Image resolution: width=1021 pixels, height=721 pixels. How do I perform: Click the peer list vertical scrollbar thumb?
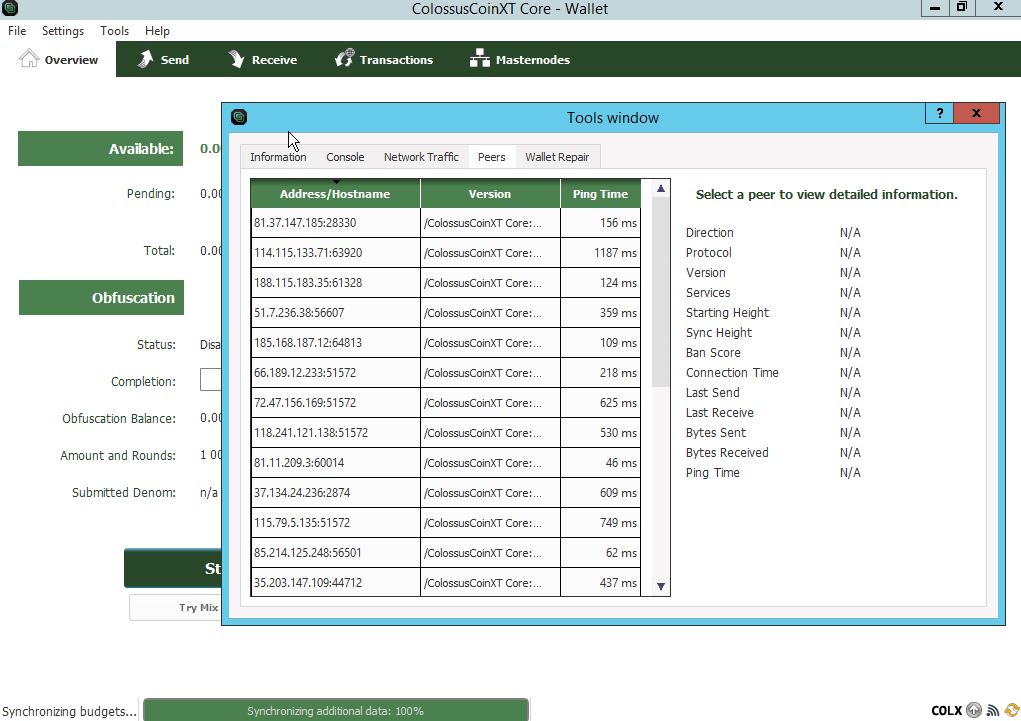661,292
